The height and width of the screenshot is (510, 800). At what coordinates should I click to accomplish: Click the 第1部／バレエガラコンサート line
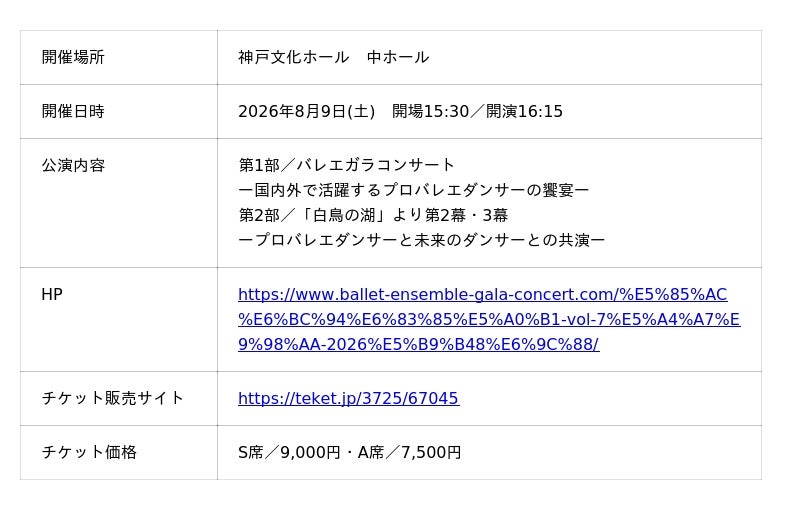(x=346, y=165)
